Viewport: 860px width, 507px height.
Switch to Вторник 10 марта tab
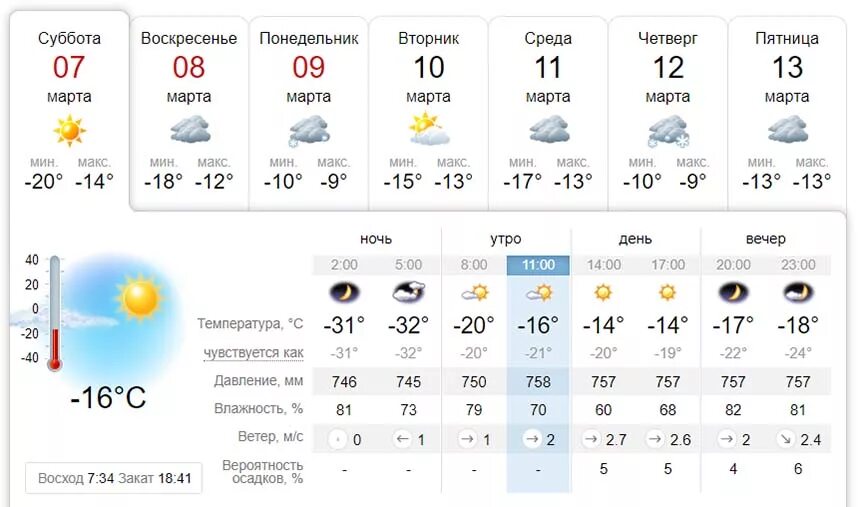[x=428, y=112]
